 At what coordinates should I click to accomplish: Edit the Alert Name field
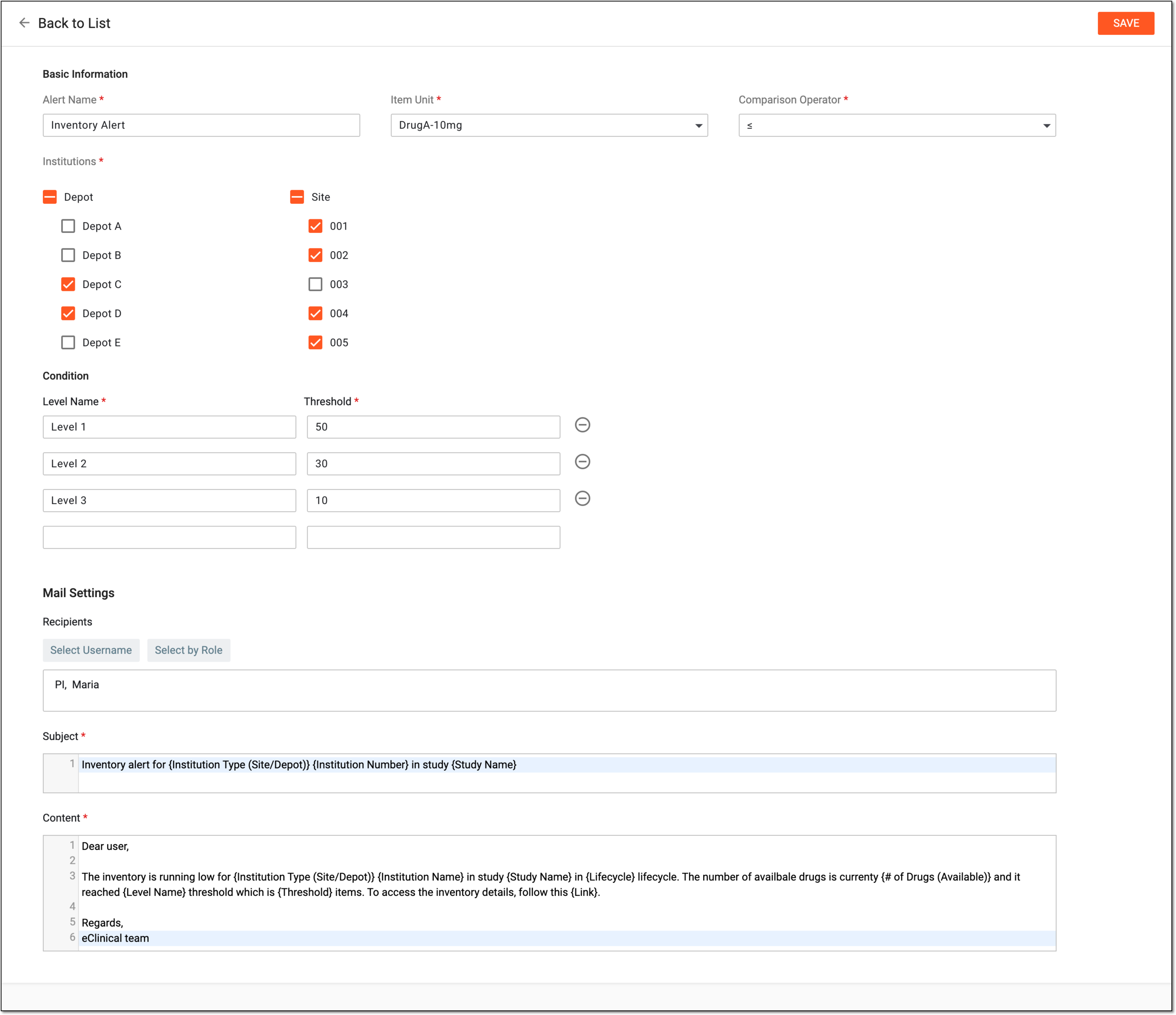pyautogui.click(x=201, y=126)
